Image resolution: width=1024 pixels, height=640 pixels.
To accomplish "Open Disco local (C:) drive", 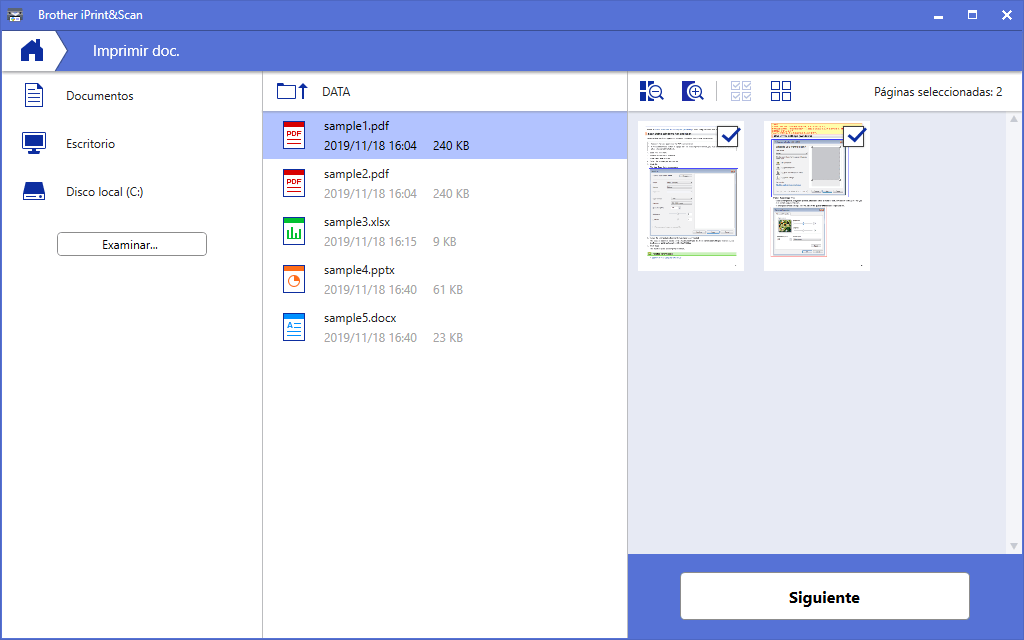I will (104, 192).
